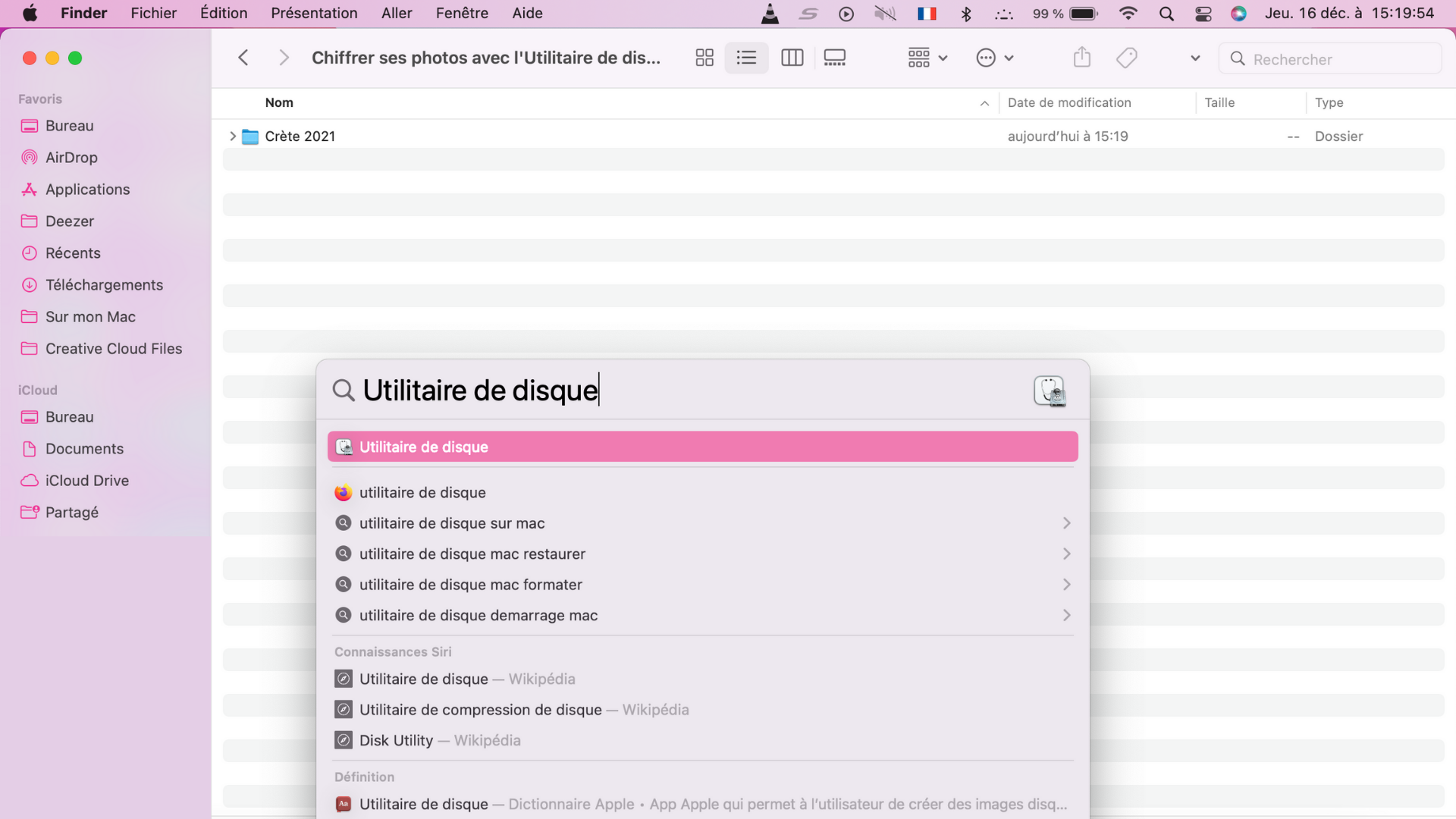
Task: Open the Bluetooth menu bar icon
Action: pos(966,13)
